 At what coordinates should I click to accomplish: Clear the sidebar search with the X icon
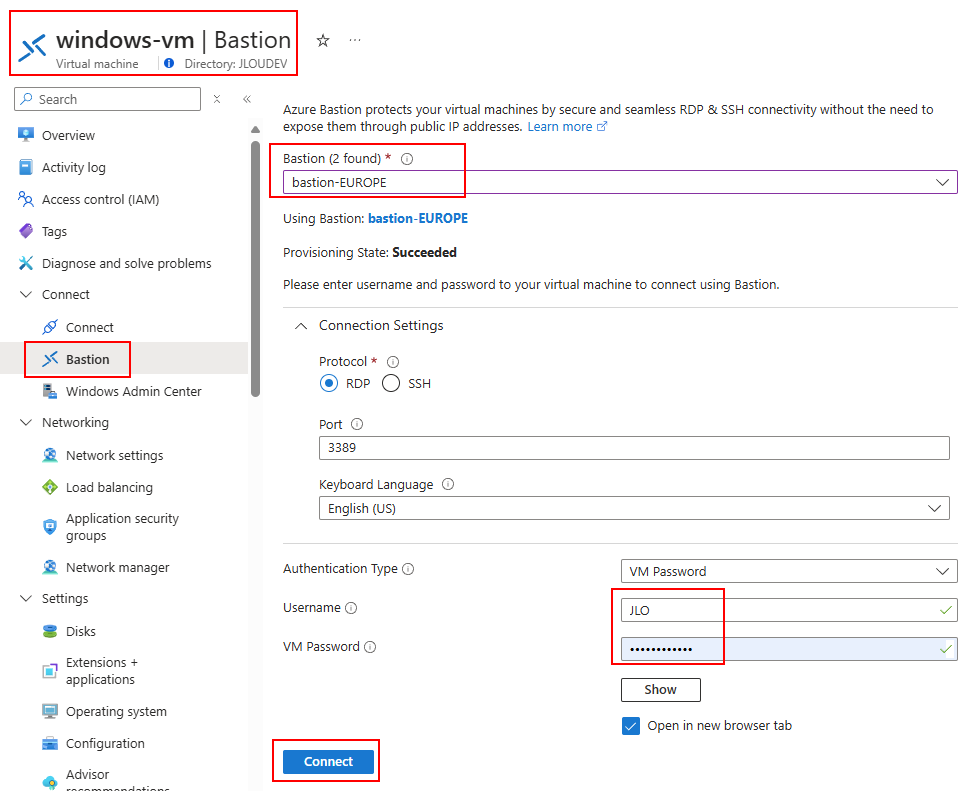pos(217,99)
